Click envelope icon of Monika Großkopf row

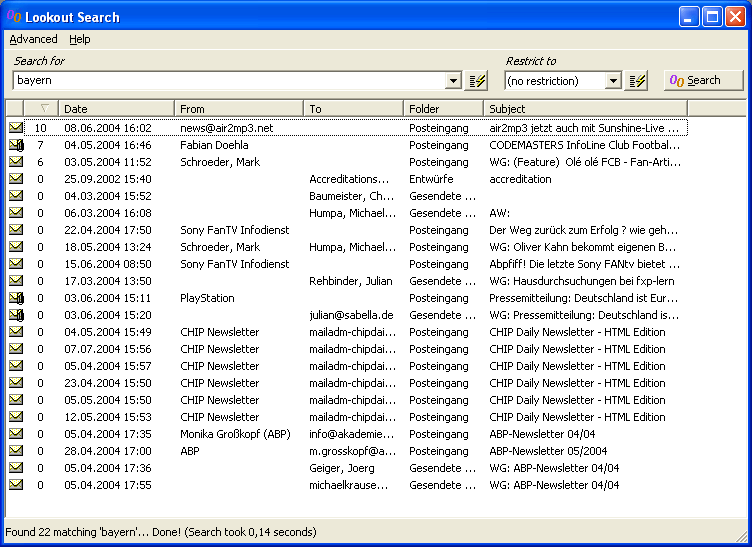point(16,434)
